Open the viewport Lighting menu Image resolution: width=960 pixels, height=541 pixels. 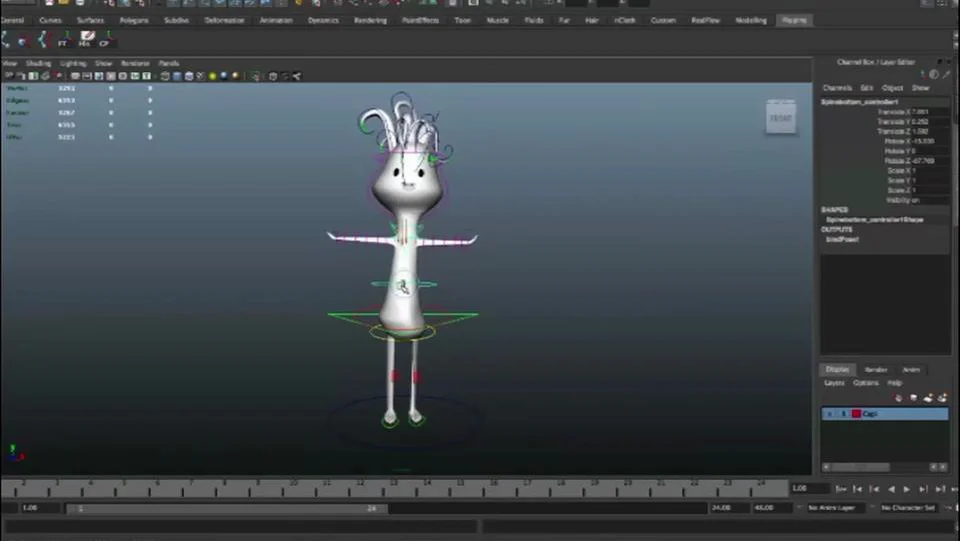pos(73,63)
